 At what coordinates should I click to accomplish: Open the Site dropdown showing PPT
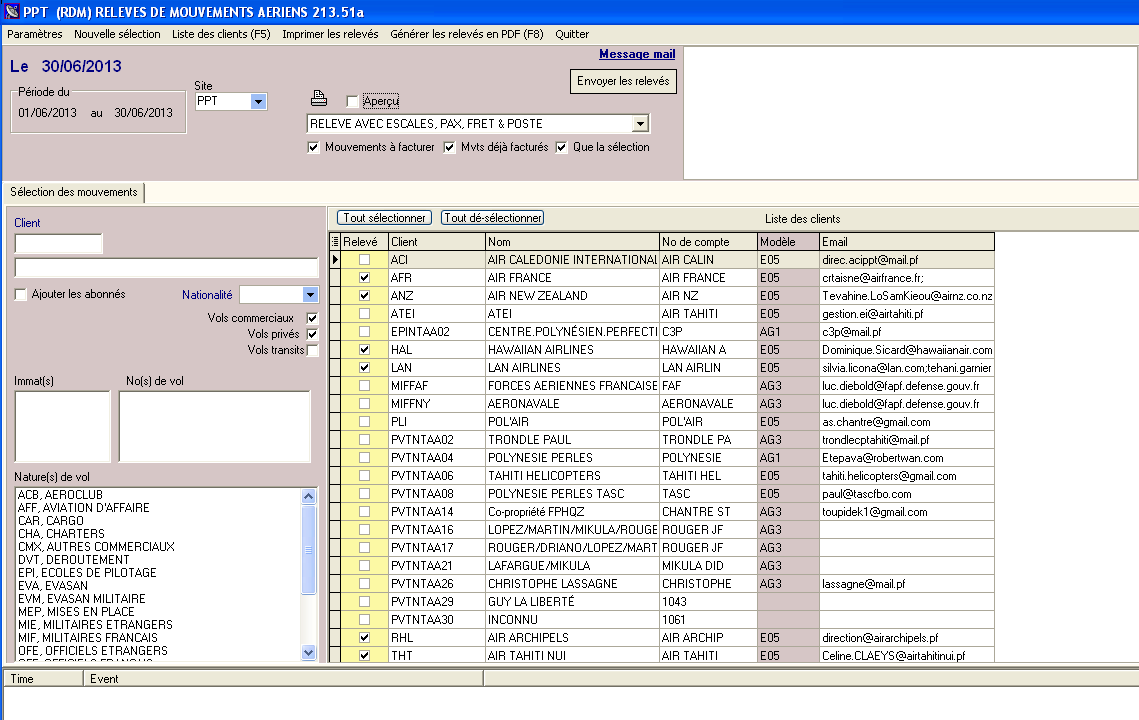pyautogui.click(x=258, y=102)
